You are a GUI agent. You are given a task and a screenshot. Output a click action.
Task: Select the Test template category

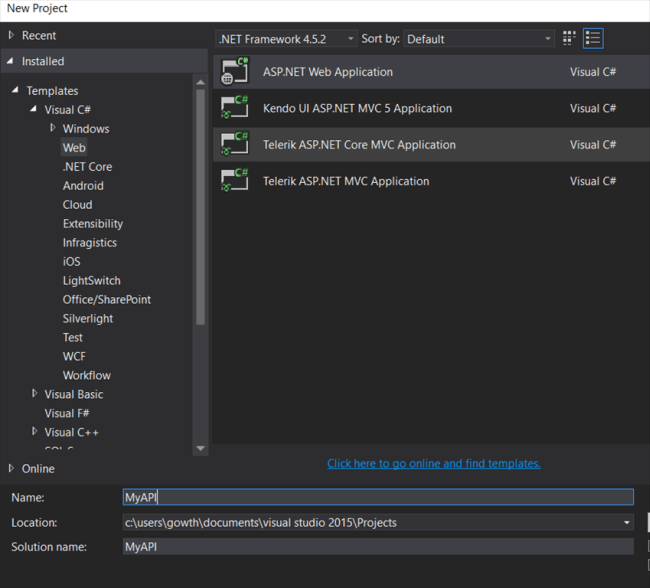73,338
